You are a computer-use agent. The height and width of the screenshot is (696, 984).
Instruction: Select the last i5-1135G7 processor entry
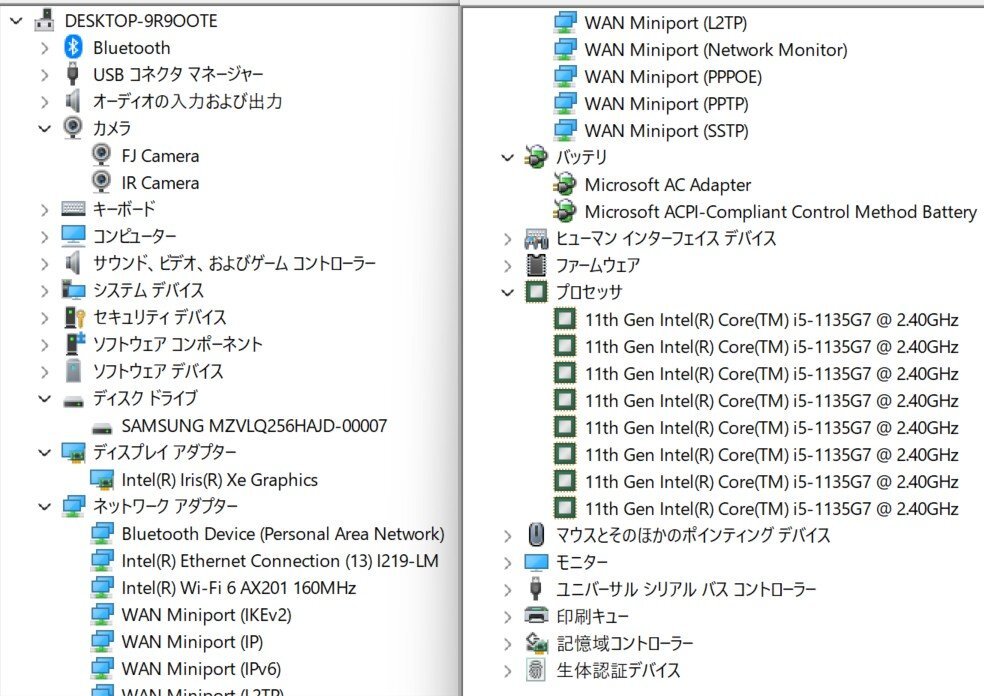click(x=772, y=509)
